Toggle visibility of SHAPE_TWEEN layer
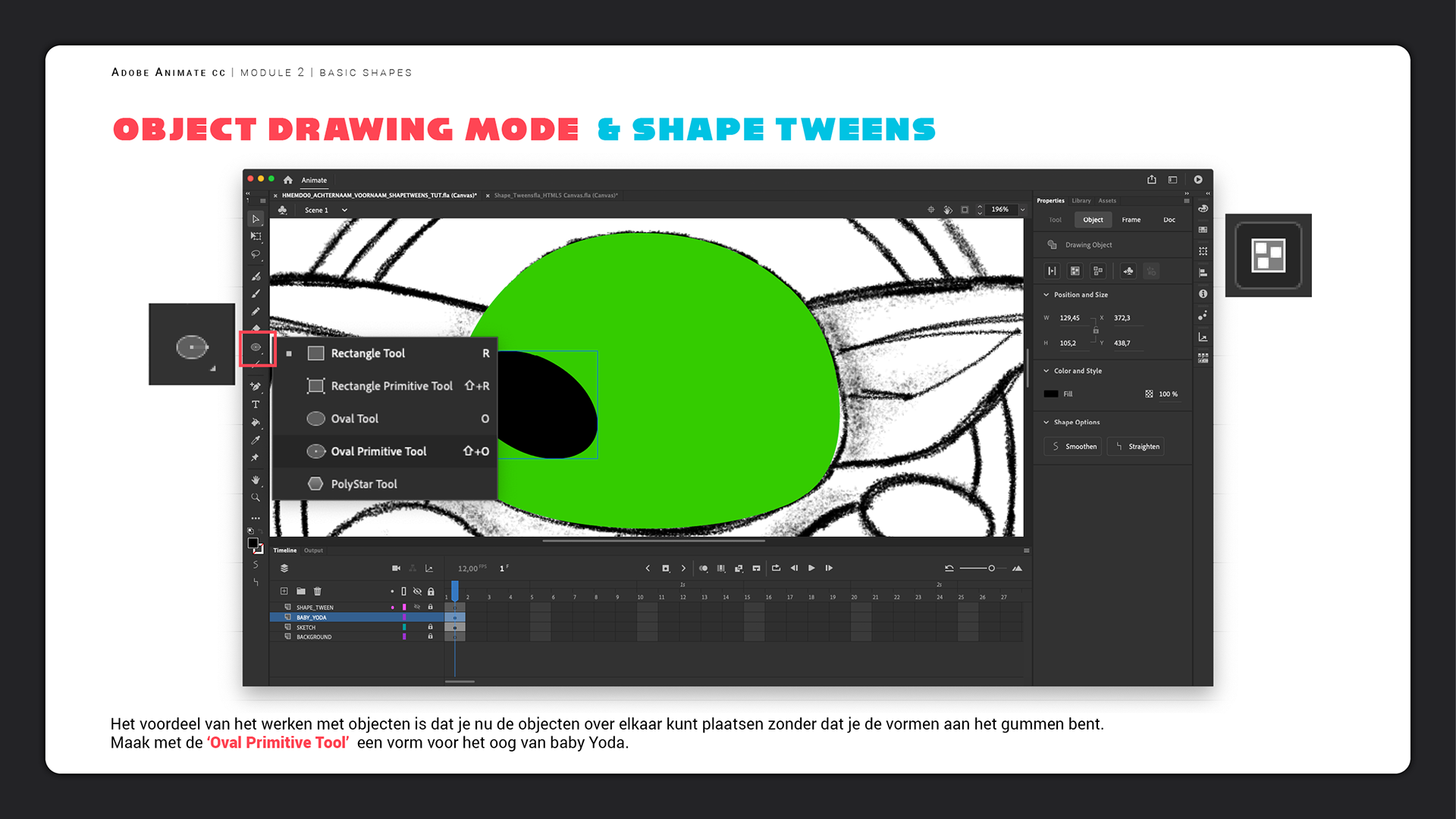1456x819 pixels. [417, 607]
